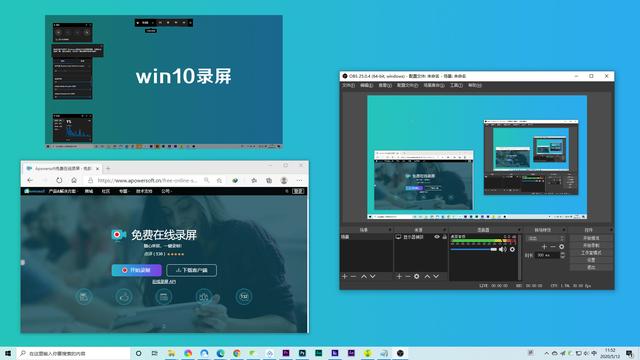Open source properties gear in OBS

coord(416,276)
